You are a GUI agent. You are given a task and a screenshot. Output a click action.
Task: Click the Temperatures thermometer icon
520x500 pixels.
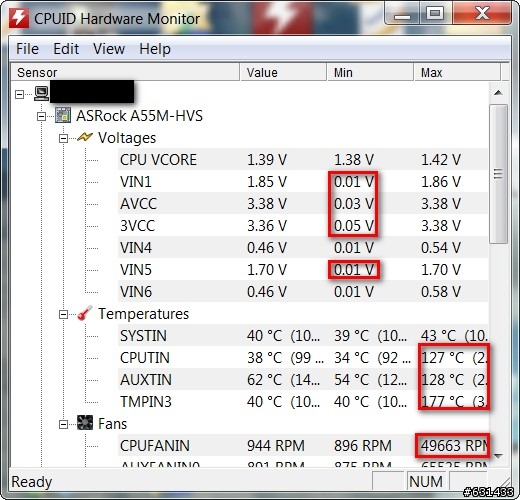(x=85, y=313)
